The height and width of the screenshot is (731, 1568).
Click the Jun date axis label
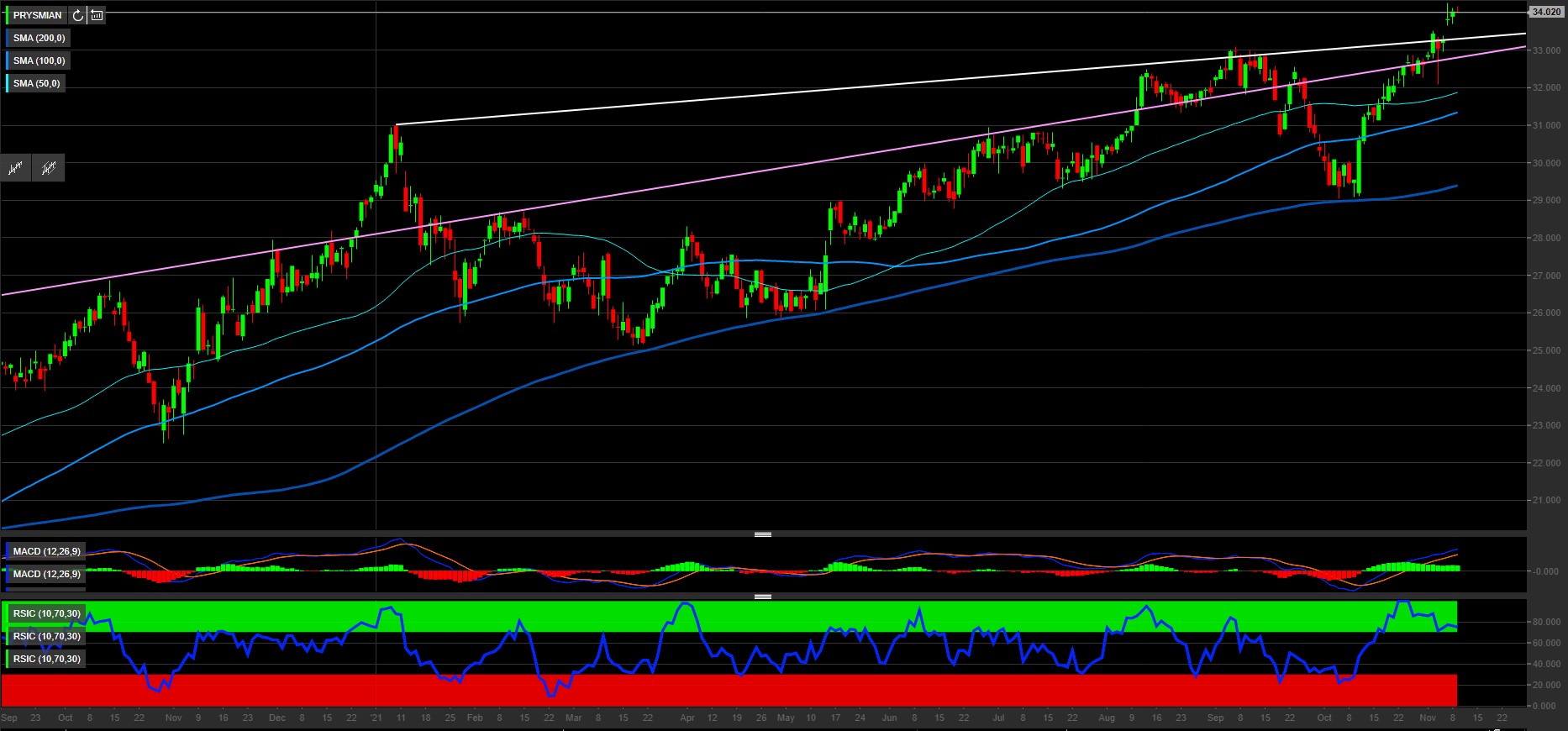pyautogui.click(x=890, y=718)
